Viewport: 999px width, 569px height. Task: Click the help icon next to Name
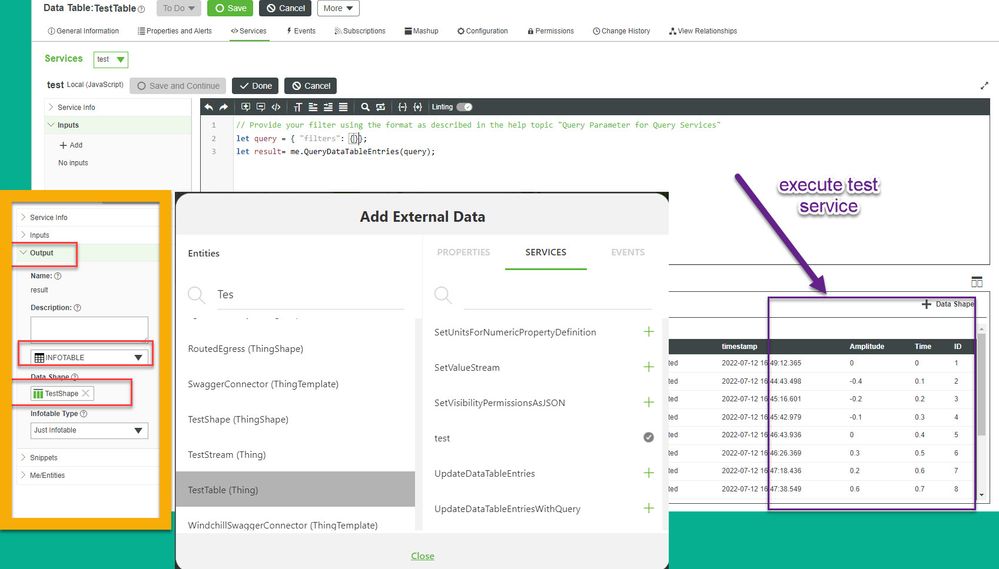click(x=58, y=276)
